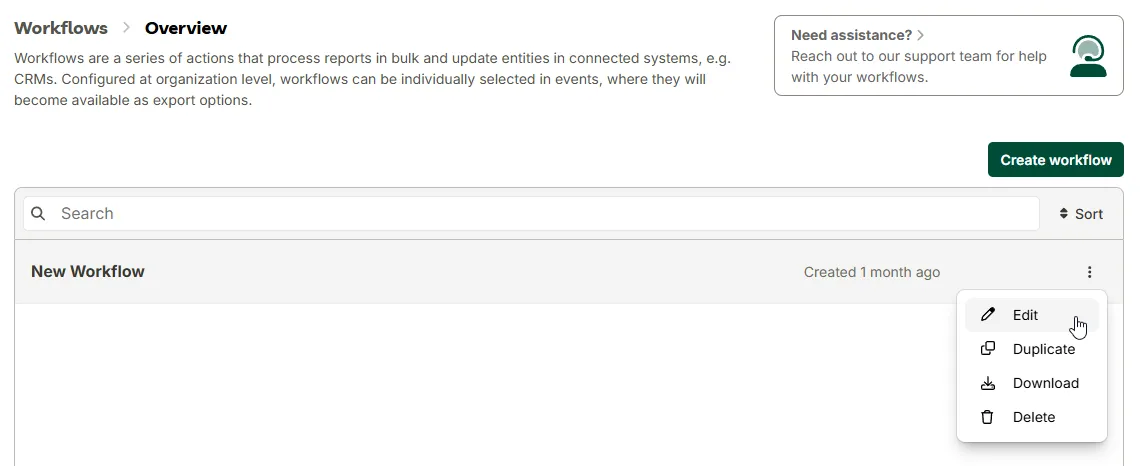
Task: Choose Download in the workflow menu
Action: click(x=1031, y=384)
